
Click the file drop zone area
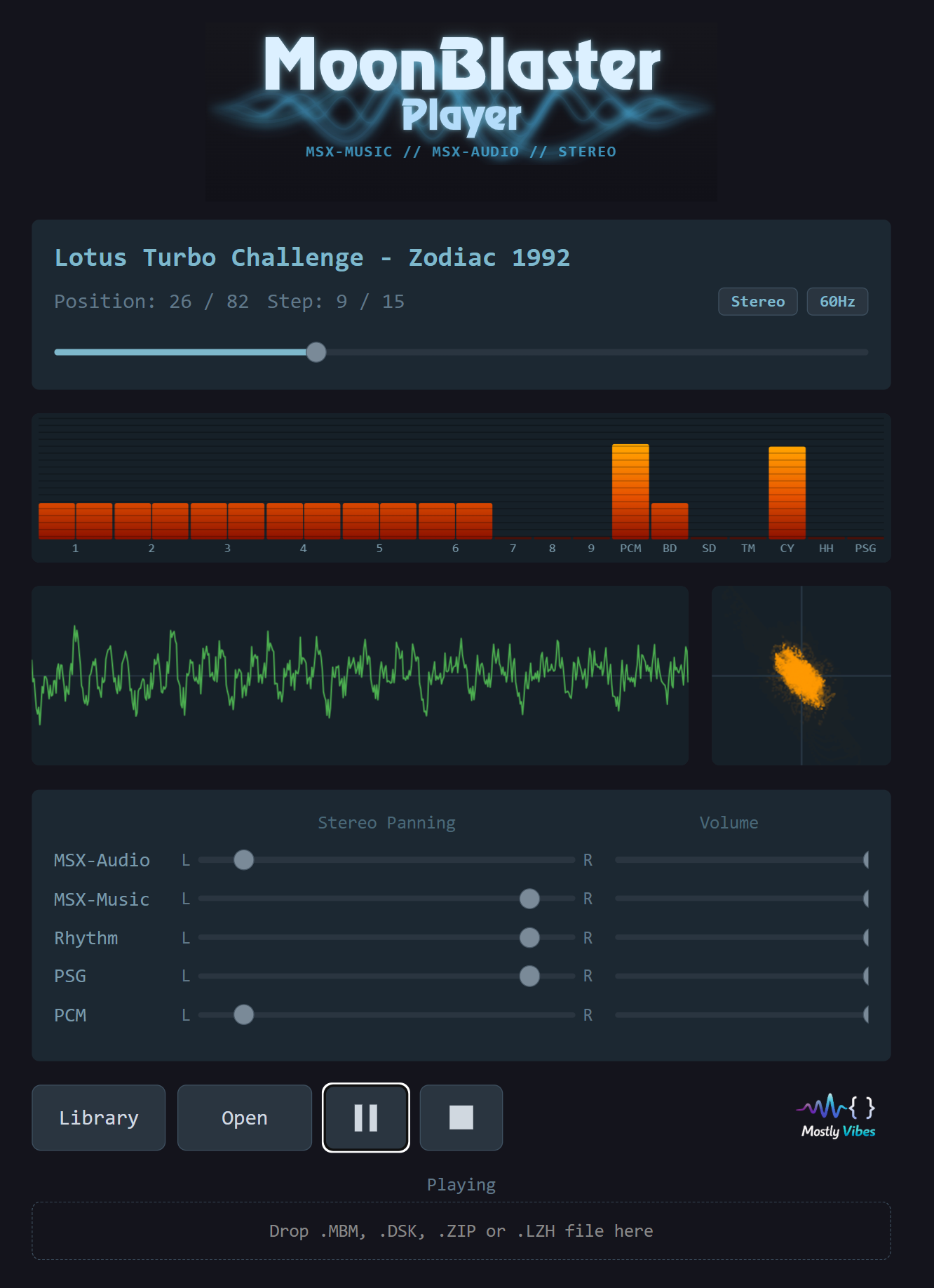461,1231
